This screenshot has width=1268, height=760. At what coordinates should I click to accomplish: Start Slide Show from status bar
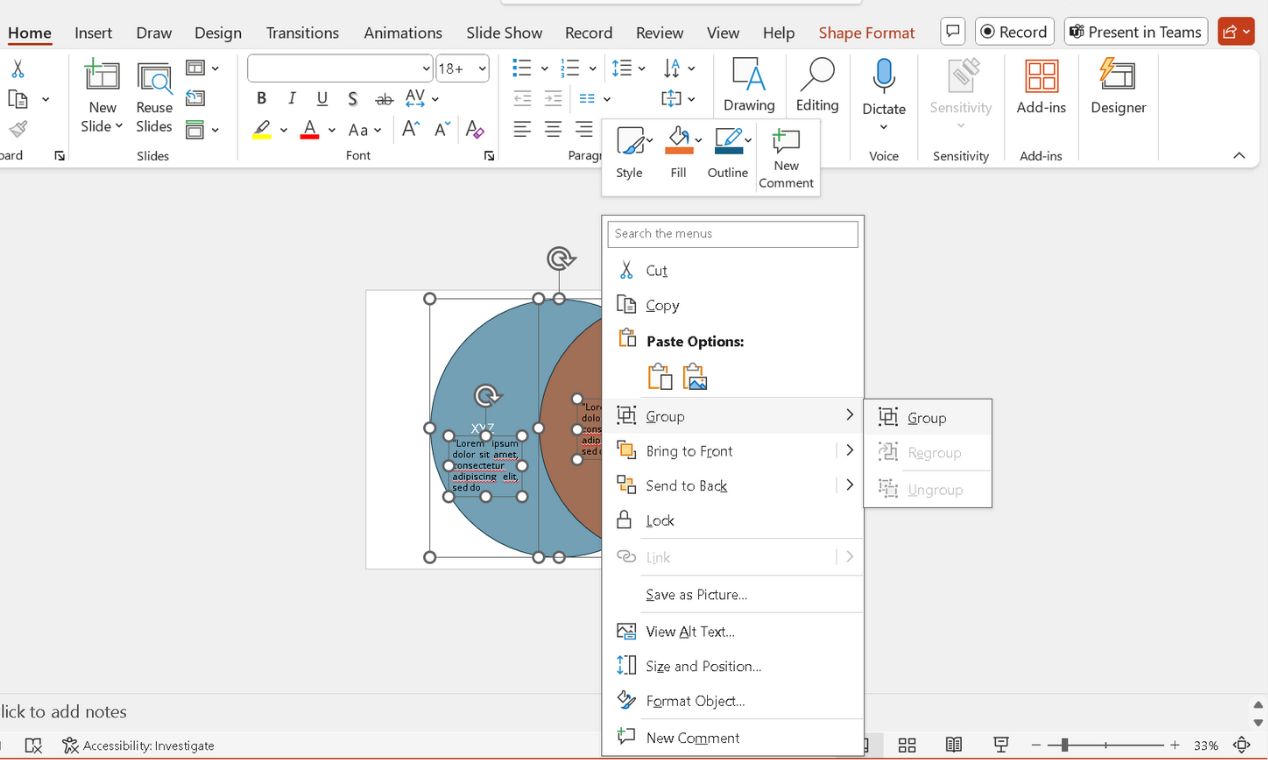point(1001,745)
